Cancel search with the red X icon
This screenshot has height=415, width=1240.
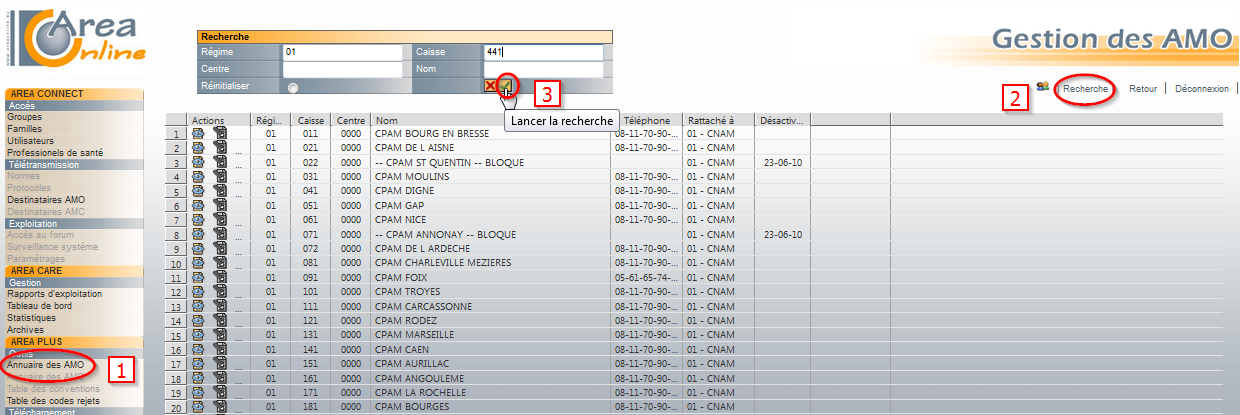point(490,86)
